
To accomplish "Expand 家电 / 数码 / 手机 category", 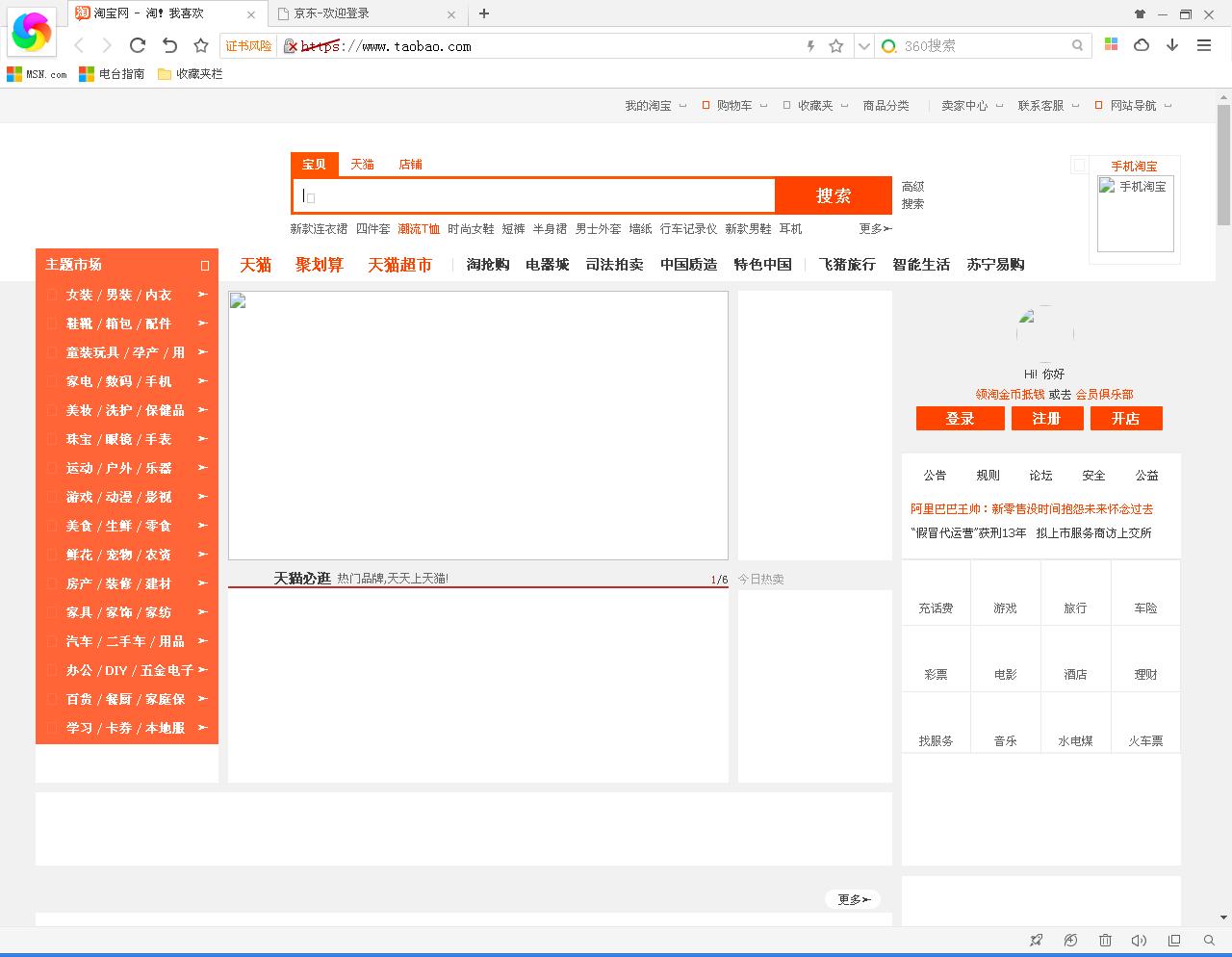I will [x=127, y=381].
